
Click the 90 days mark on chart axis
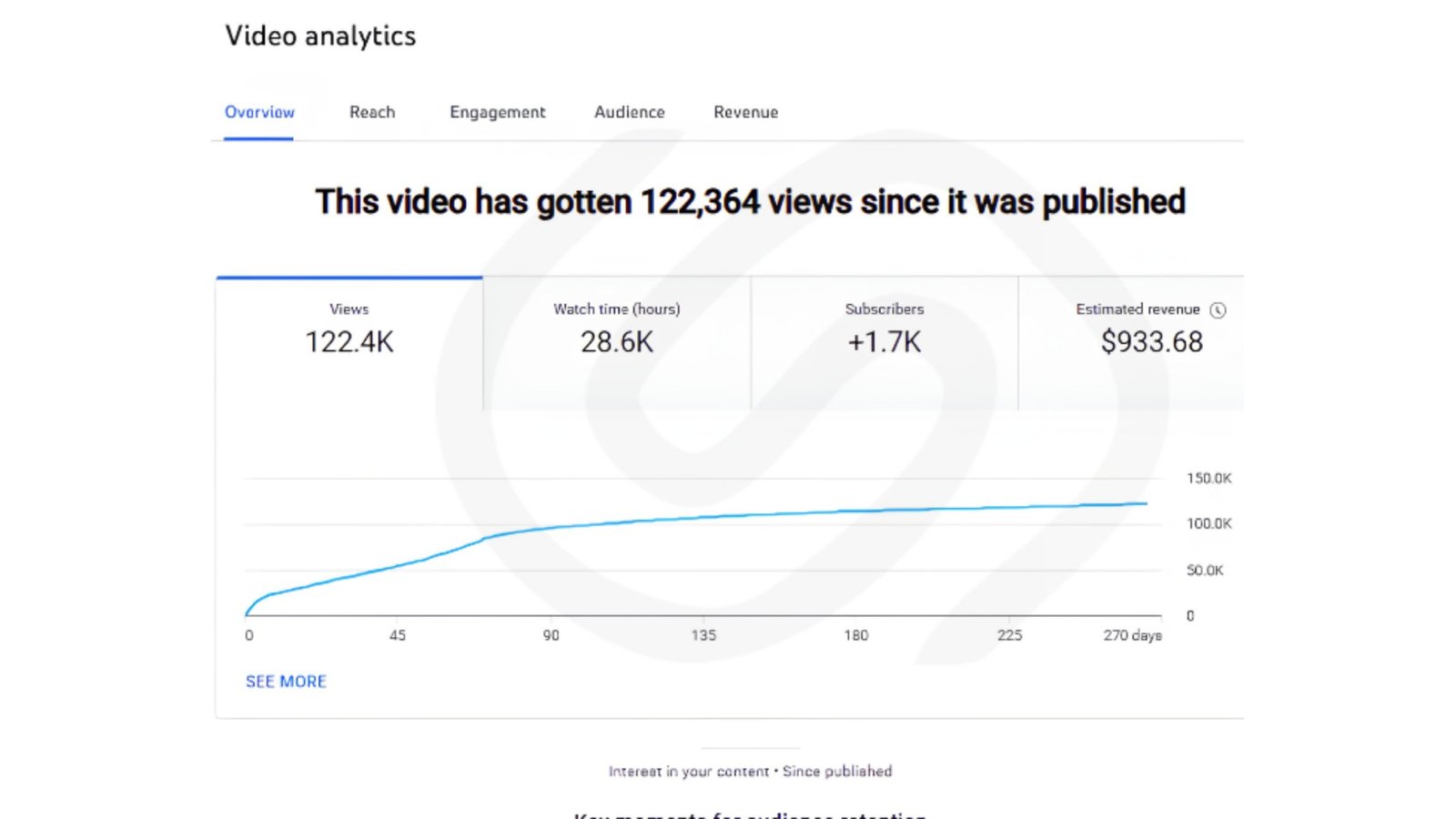[551, 635]
